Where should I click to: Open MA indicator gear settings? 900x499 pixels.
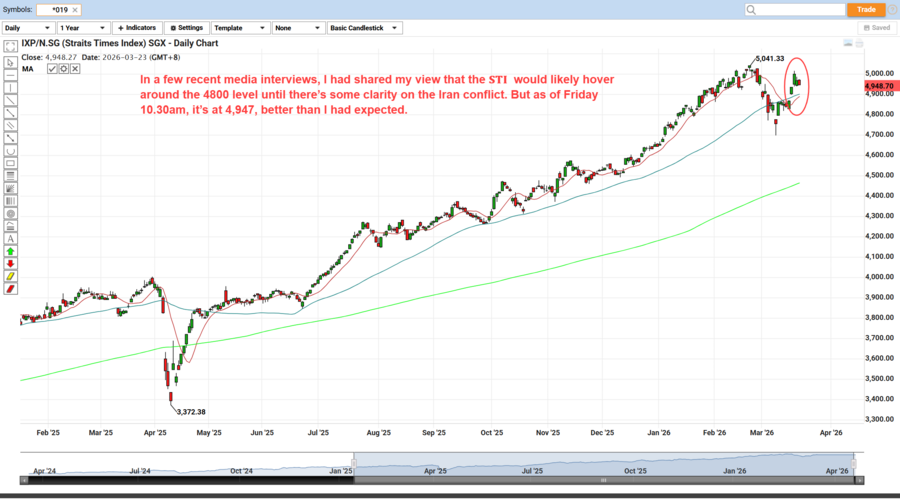coord(63,68)
